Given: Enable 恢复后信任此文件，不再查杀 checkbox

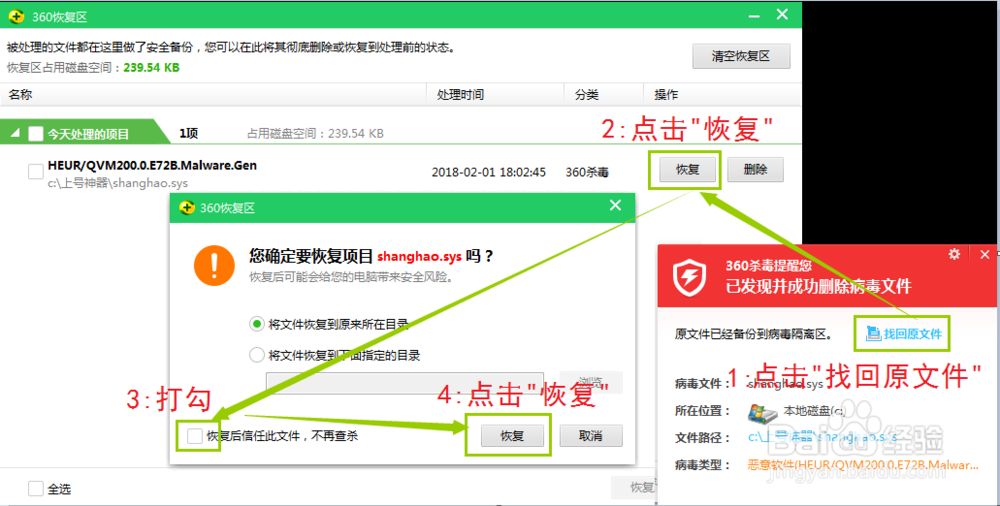Looking at the screenshot, I should tap(195, 436).
